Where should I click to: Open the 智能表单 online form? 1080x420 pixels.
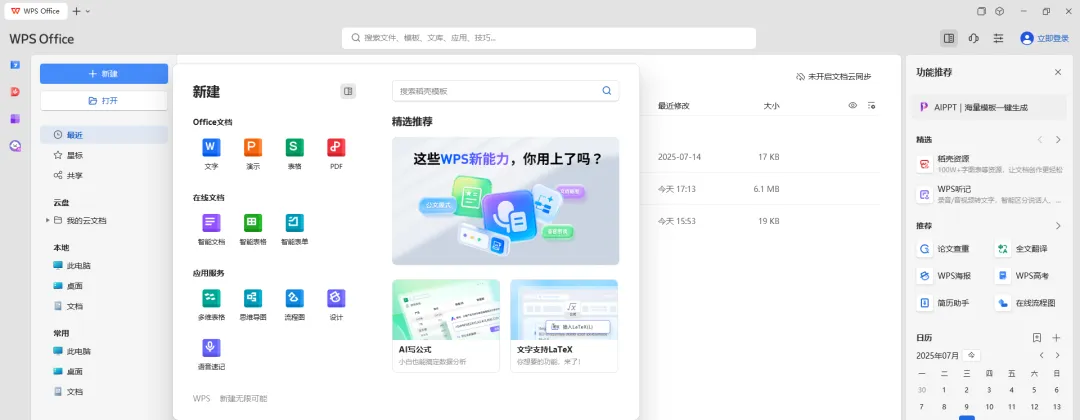click(295, 229)
